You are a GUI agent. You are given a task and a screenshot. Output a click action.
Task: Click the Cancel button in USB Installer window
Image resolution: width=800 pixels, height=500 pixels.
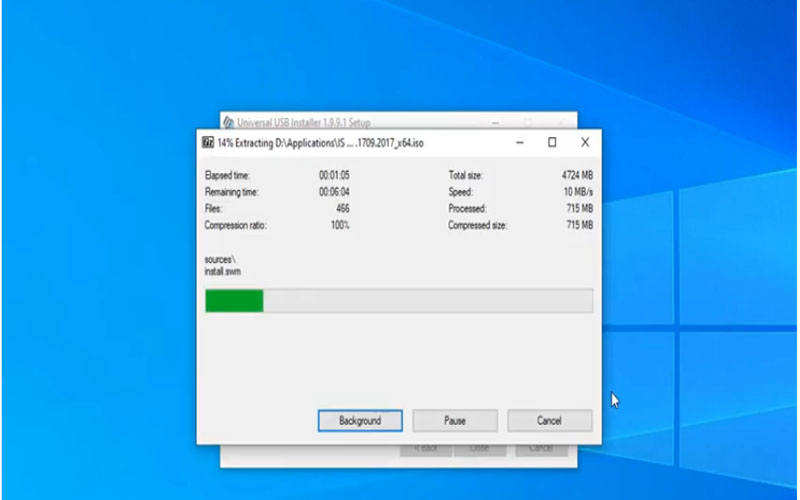[x=541, y=448]
